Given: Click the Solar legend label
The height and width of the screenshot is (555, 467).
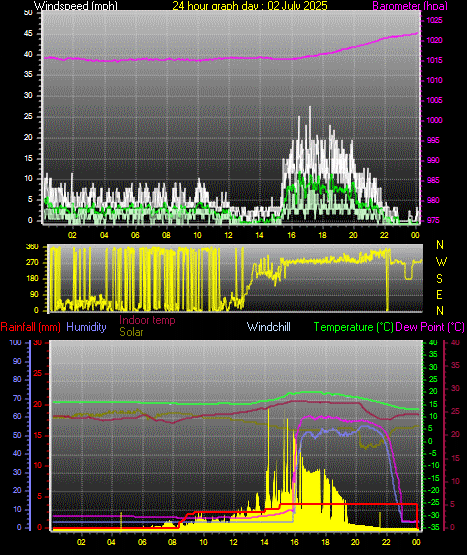Looking at the screenshot, I should pyautogui.click(x=131, y=332).
